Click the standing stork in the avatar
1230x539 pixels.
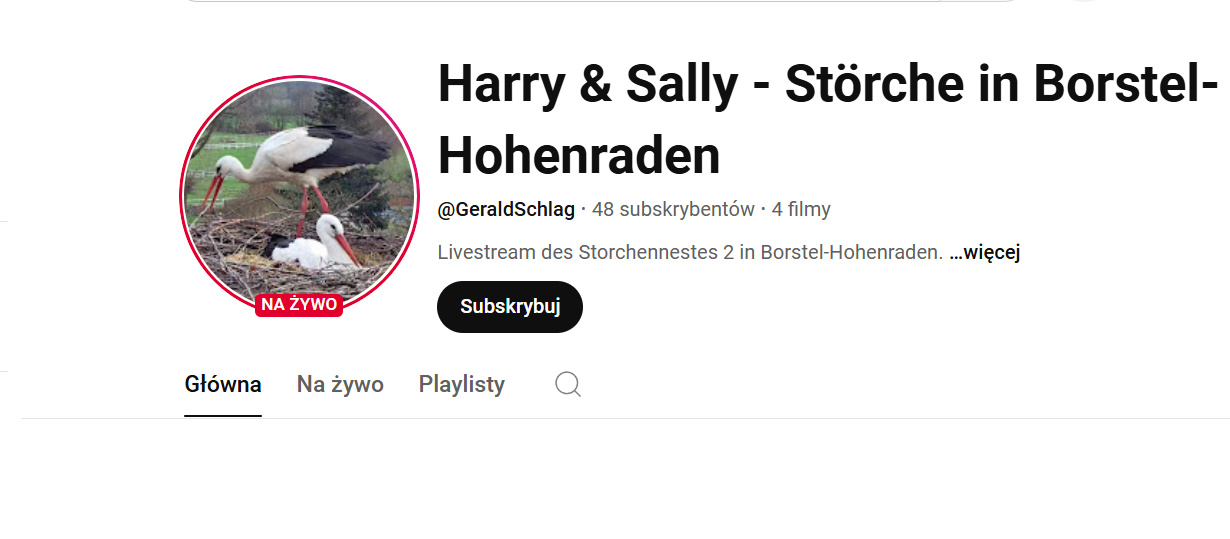(x=300, y=165)
